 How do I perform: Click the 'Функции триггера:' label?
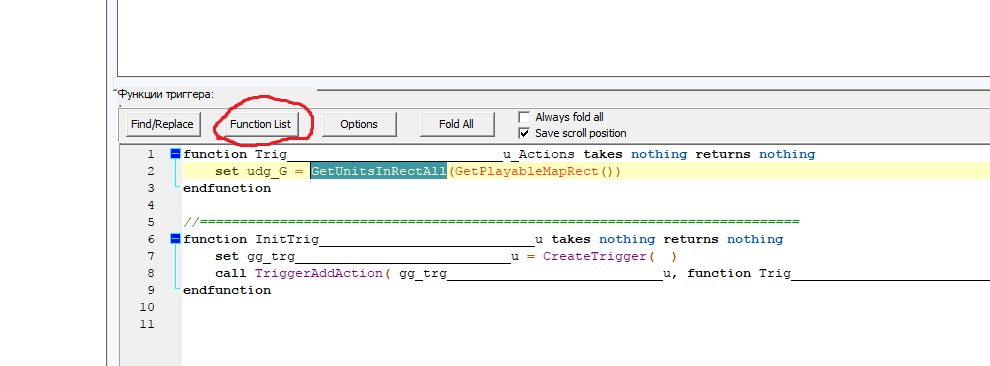coord(165,95)
